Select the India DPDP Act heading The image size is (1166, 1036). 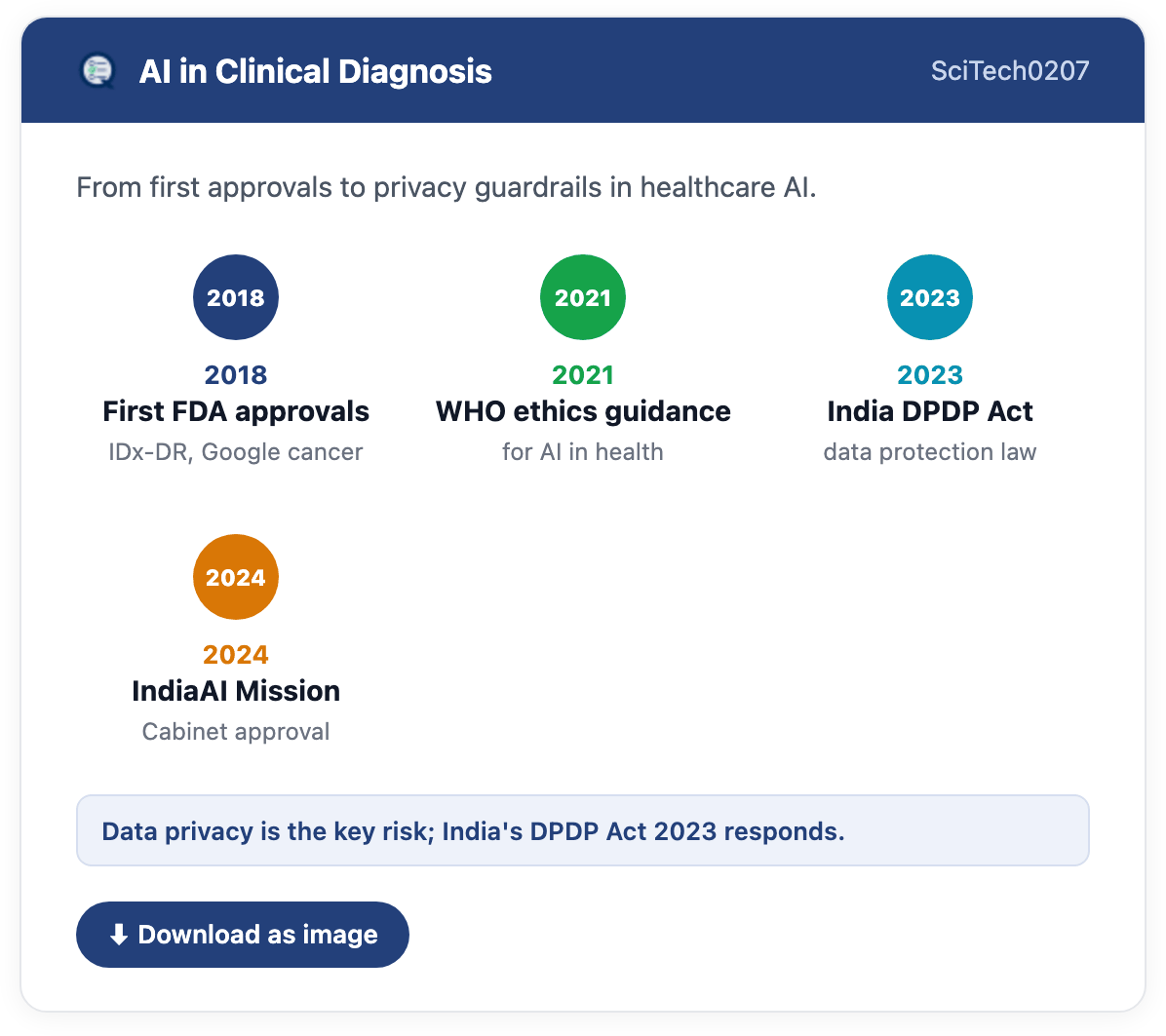coord(929,411)
